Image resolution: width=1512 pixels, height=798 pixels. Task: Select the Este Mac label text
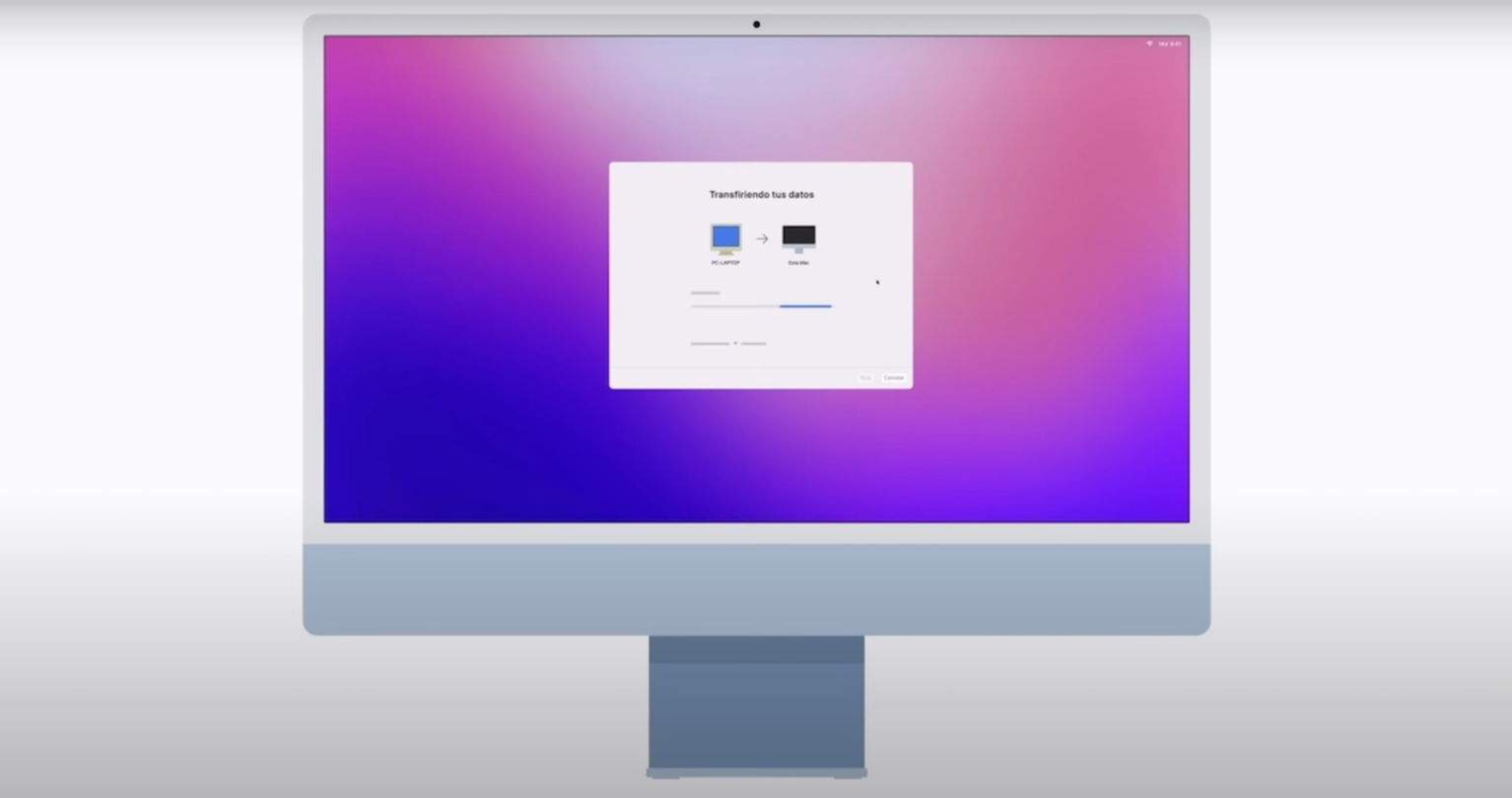799,263
